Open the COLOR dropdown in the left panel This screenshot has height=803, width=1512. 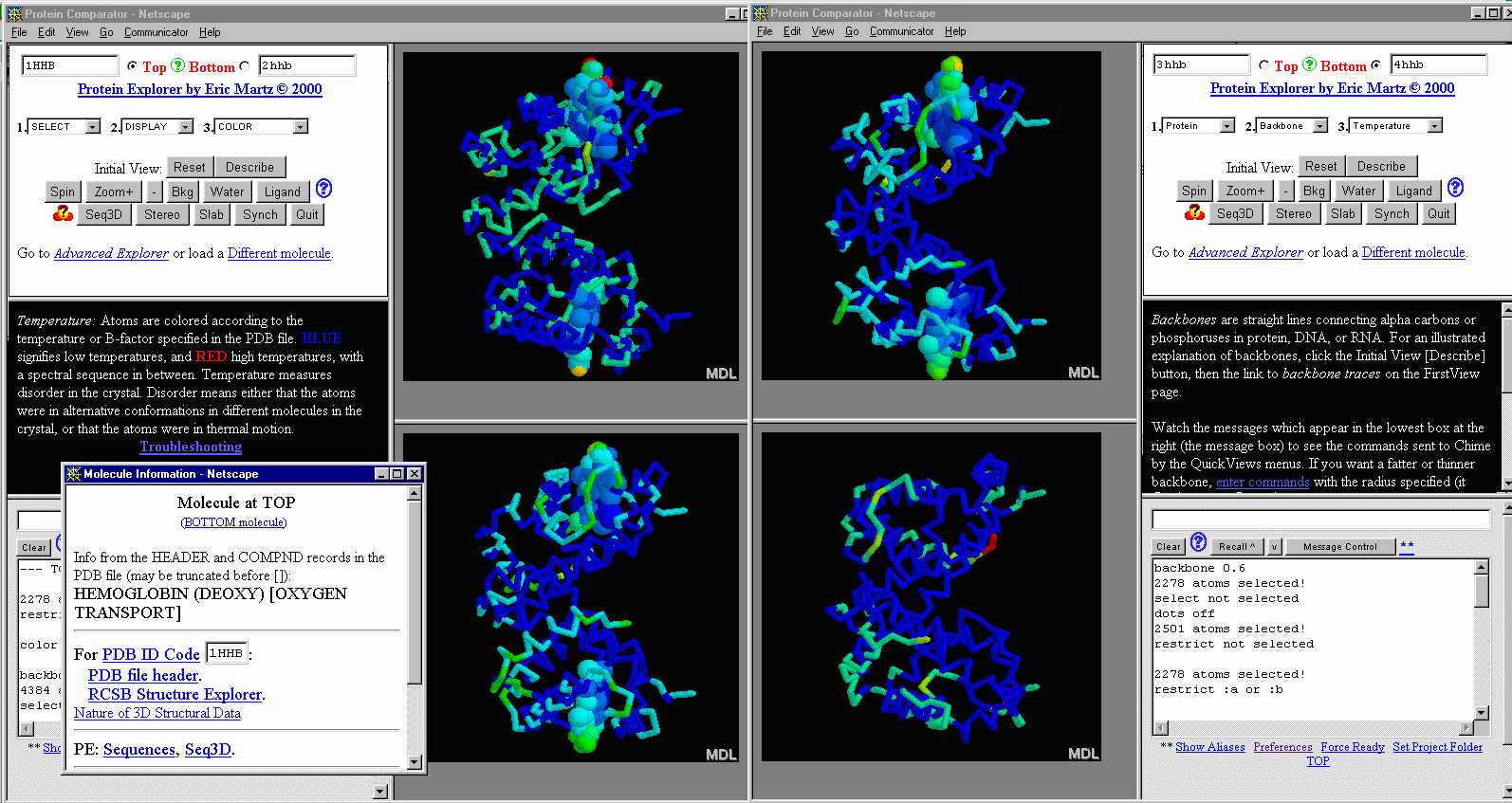[x=300, y=127]
